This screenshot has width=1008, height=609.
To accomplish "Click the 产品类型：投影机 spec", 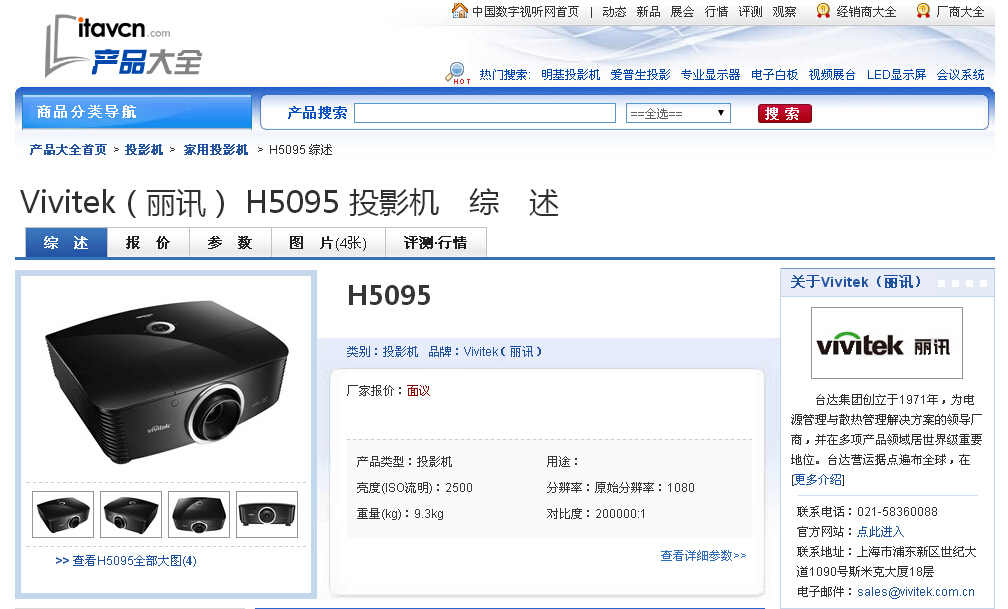I will click(x=404, y=462).
